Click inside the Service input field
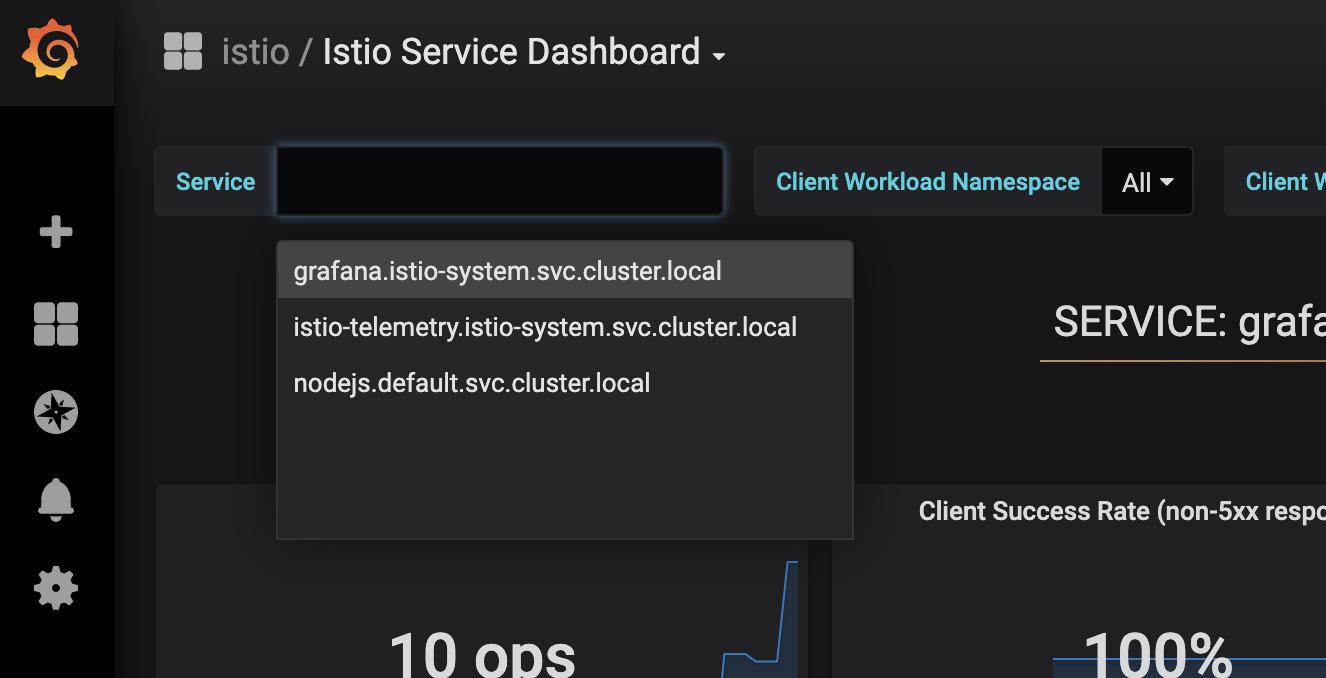Viewport: 1326px width, 678px height. (x=498, y=181)
